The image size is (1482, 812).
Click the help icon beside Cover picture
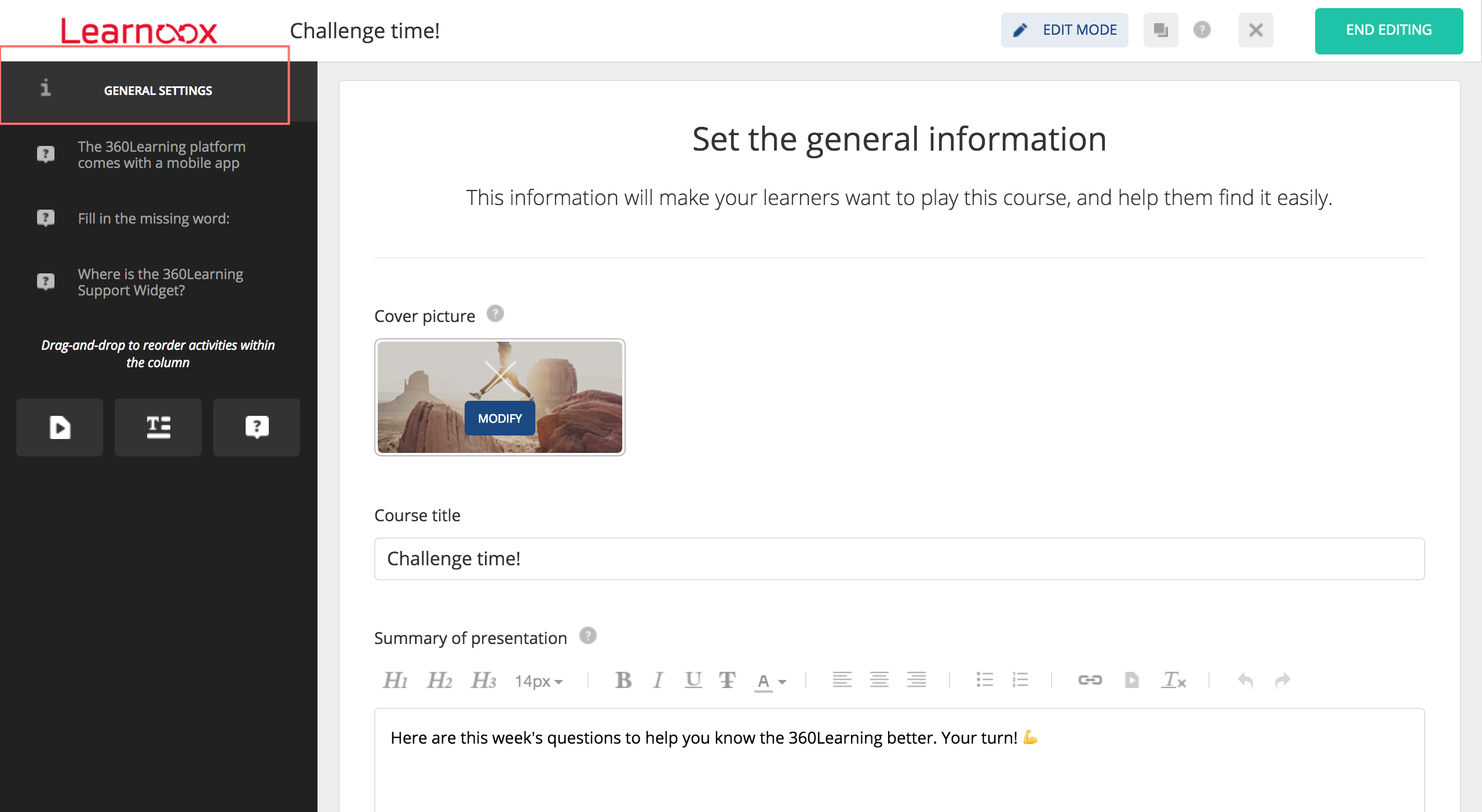495,314
